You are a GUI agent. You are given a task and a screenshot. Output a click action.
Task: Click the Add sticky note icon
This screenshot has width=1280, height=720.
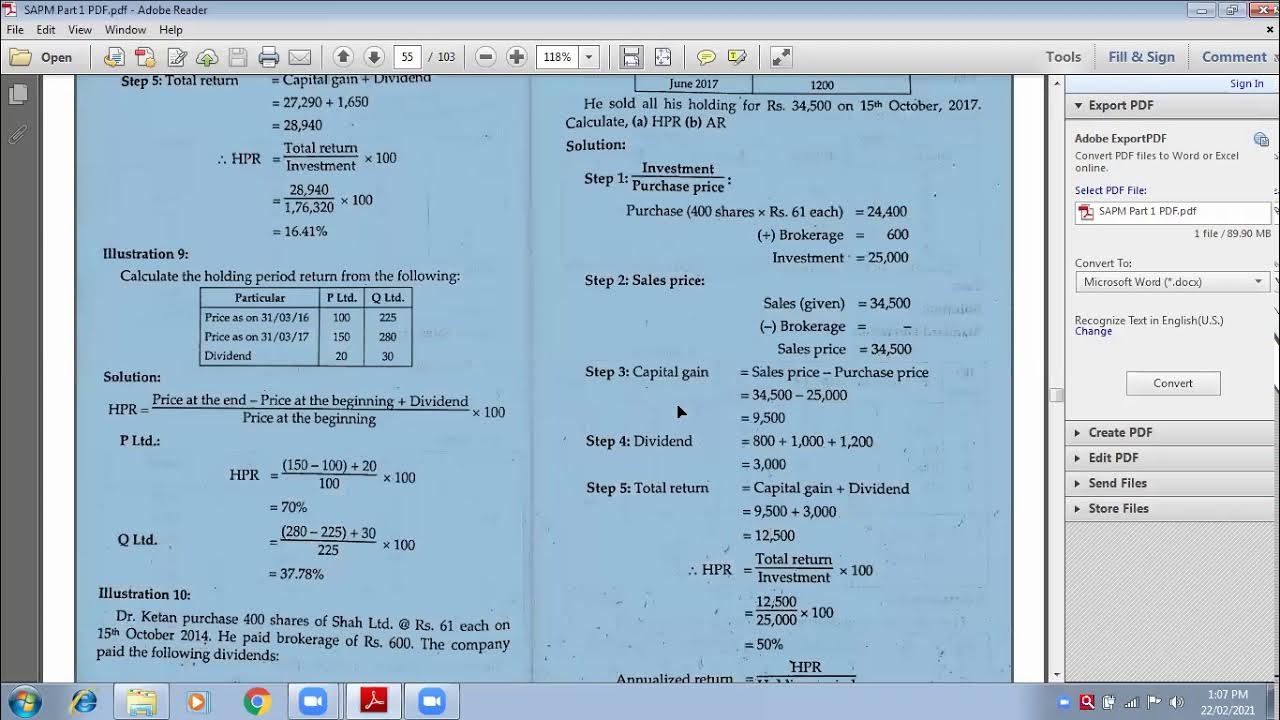click(x=706, y=57)
